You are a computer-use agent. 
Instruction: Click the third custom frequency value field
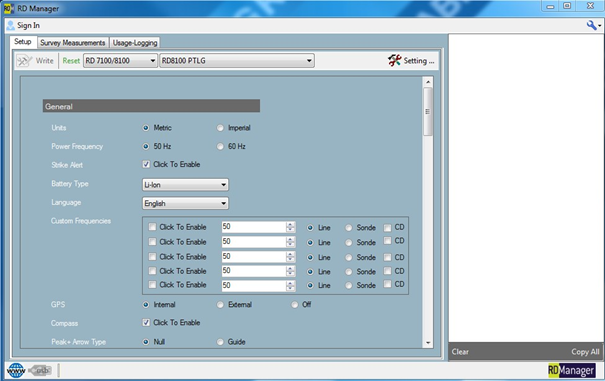click(253, 257)
